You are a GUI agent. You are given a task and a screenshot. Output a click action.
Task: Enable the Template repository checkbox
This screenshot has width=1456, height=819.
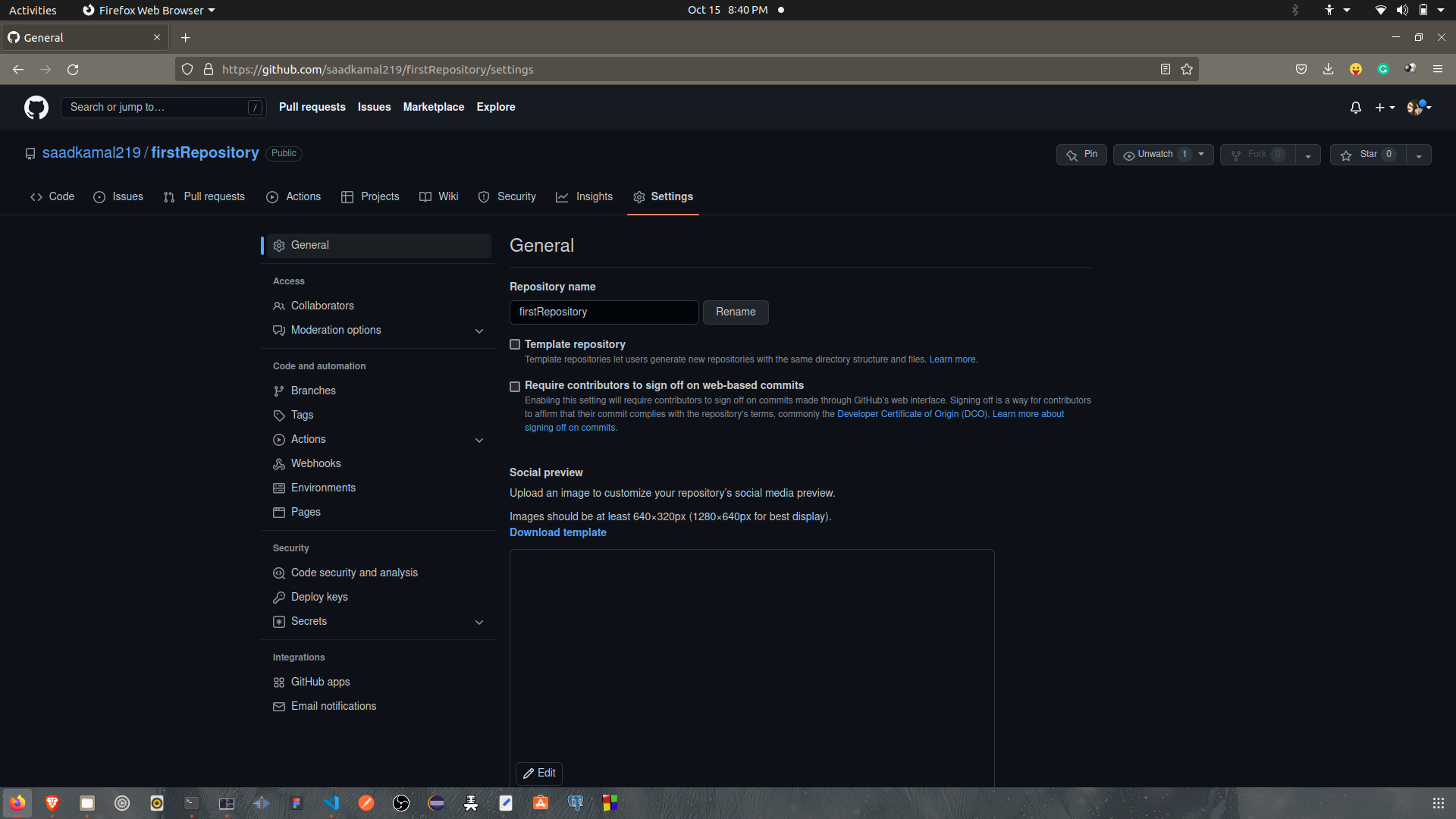(515, 344)
